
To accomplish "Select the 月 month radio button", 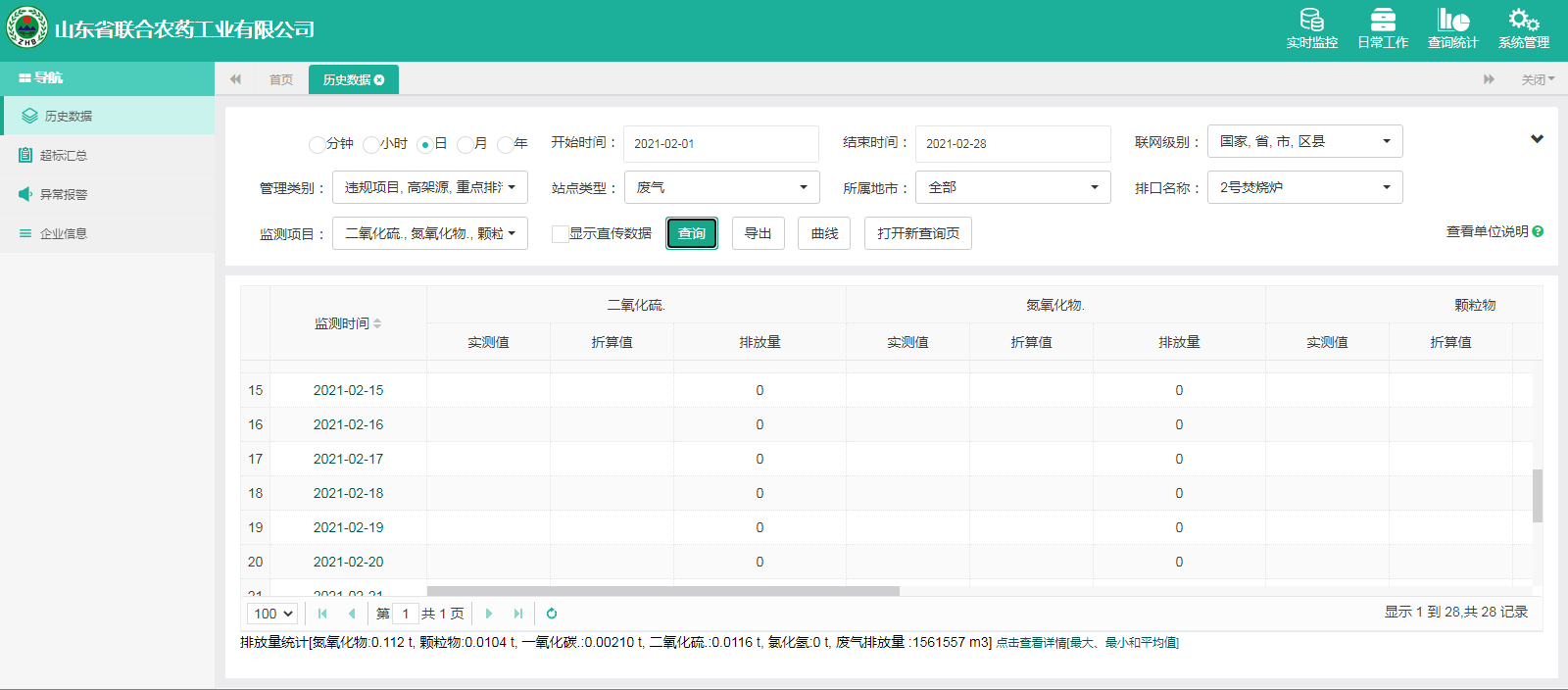I will [x=465, y=145].
